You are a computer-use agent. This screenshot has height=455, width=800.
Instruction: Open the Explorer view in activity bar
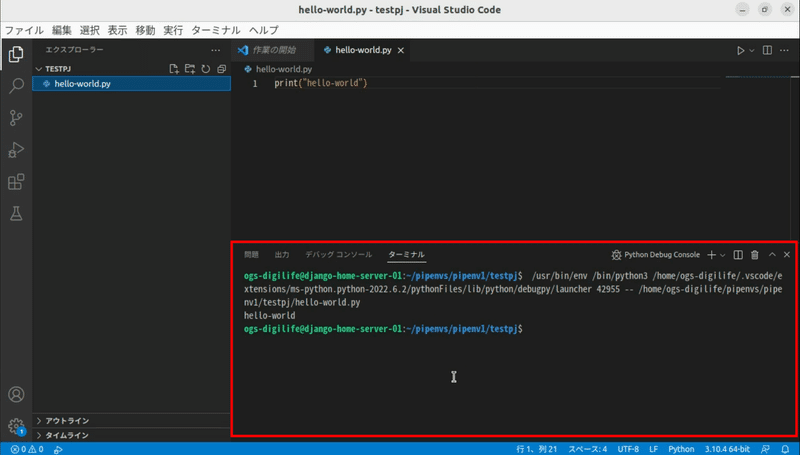pyautogui.click(x=16, y=54)
